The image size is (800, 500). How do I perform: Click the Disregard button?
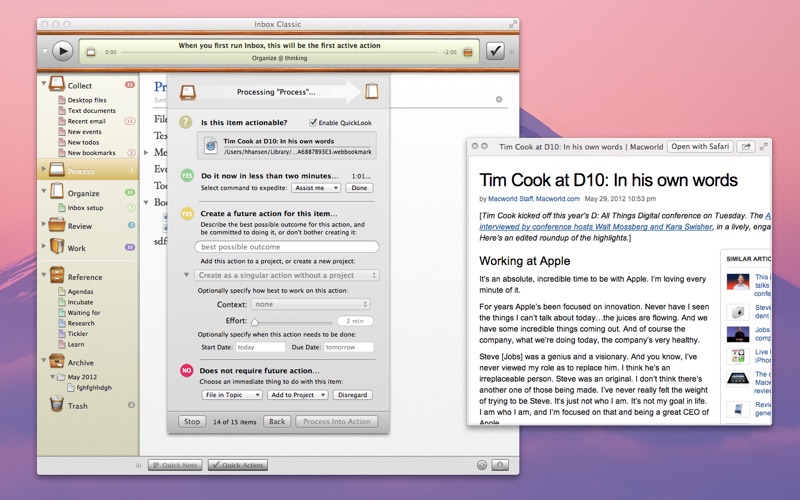click(x=353, y=395)
